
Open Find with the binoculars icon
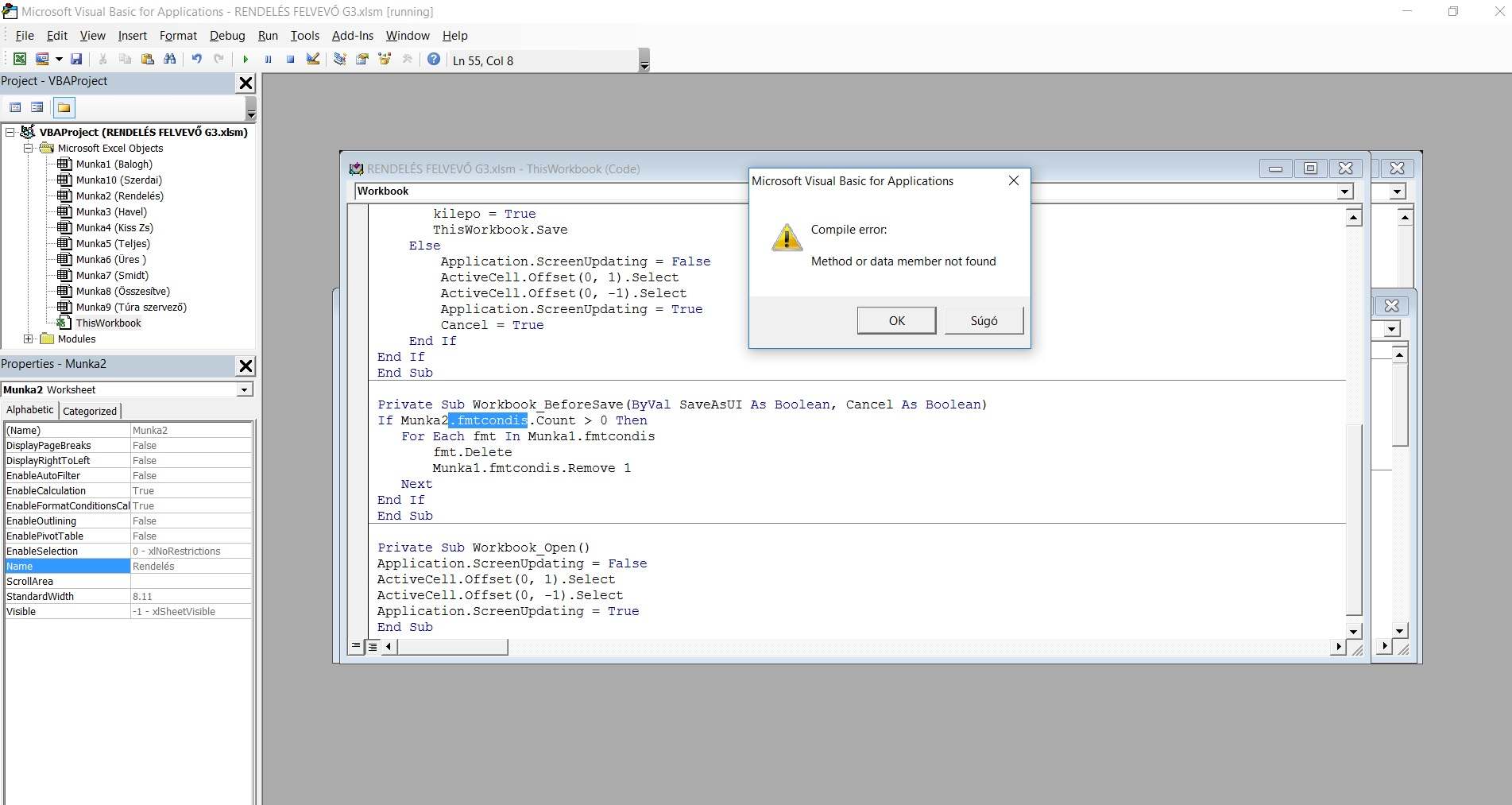click(169, 60)
